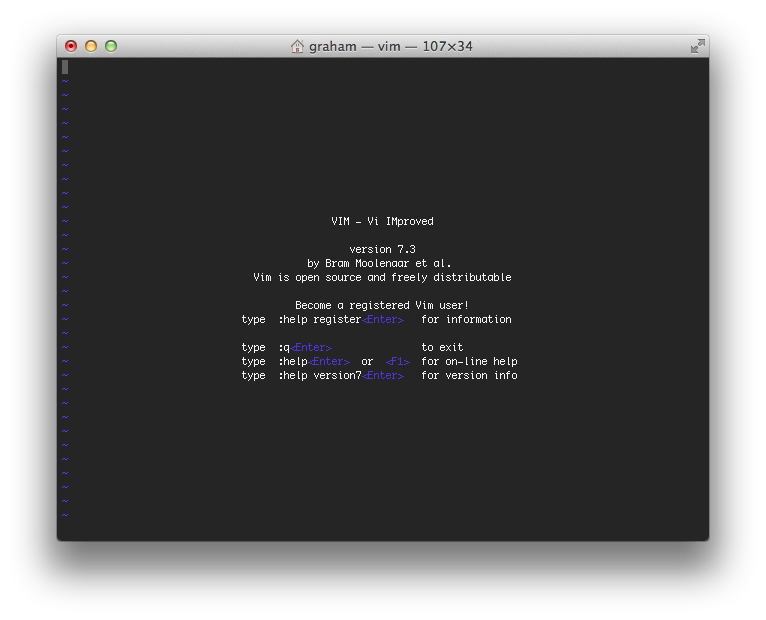Click 'for on-line help' text
The height and width of the screenshot is (620, 766).
(x=469, y=362)
